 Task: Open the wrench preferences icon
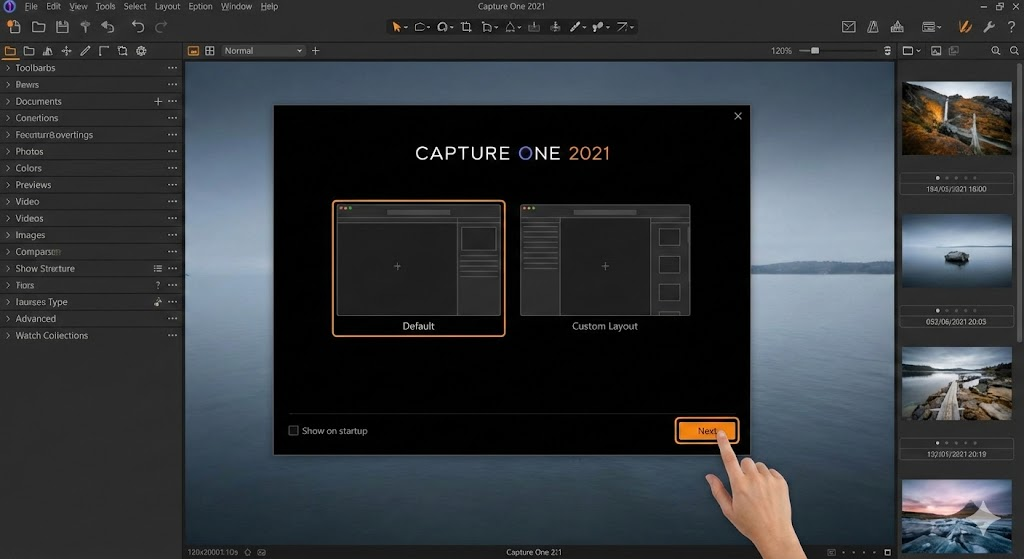pyautogui.click(x=989, y=27)
